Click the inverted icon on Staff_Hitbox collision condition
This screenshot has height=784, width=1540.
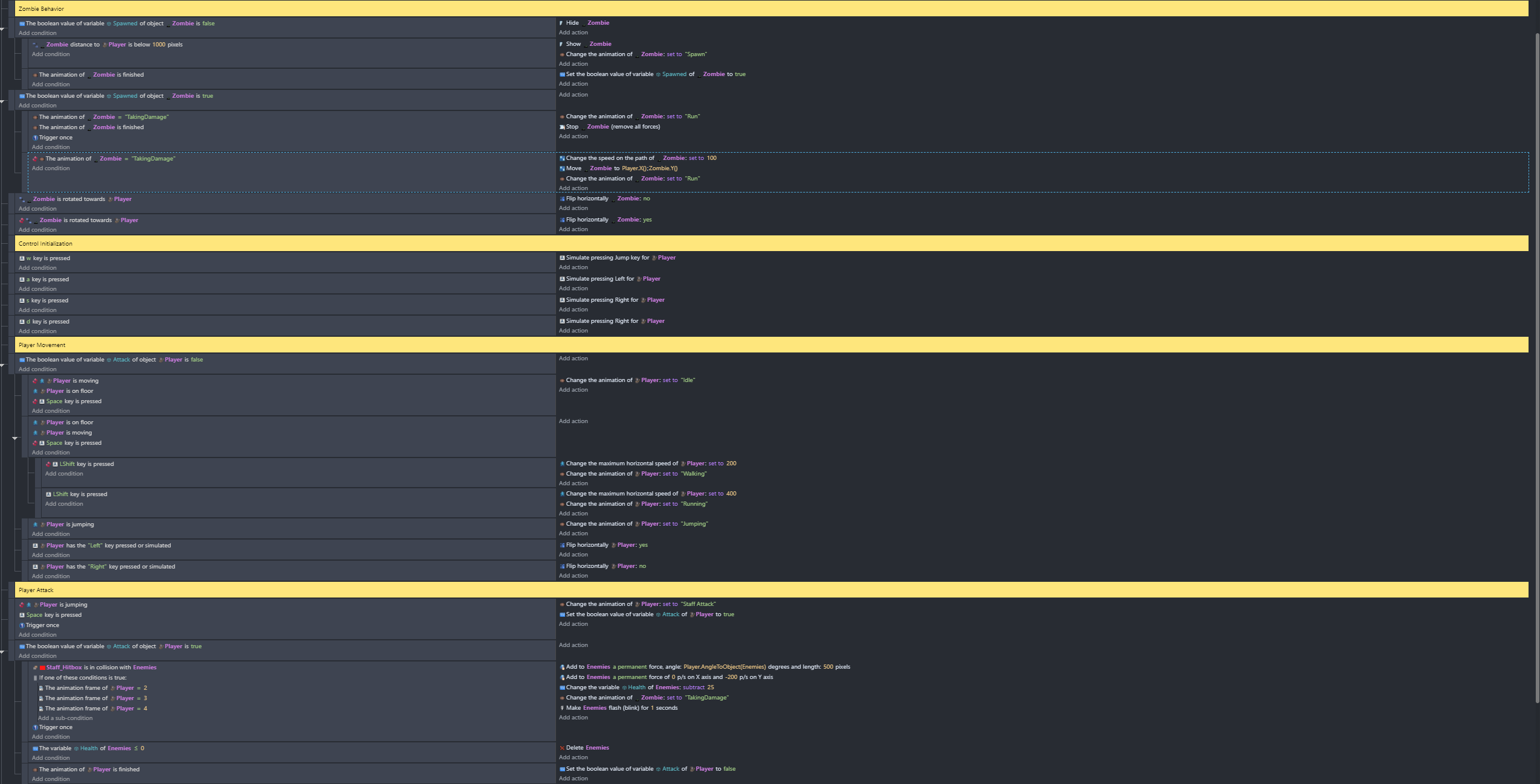35,668
